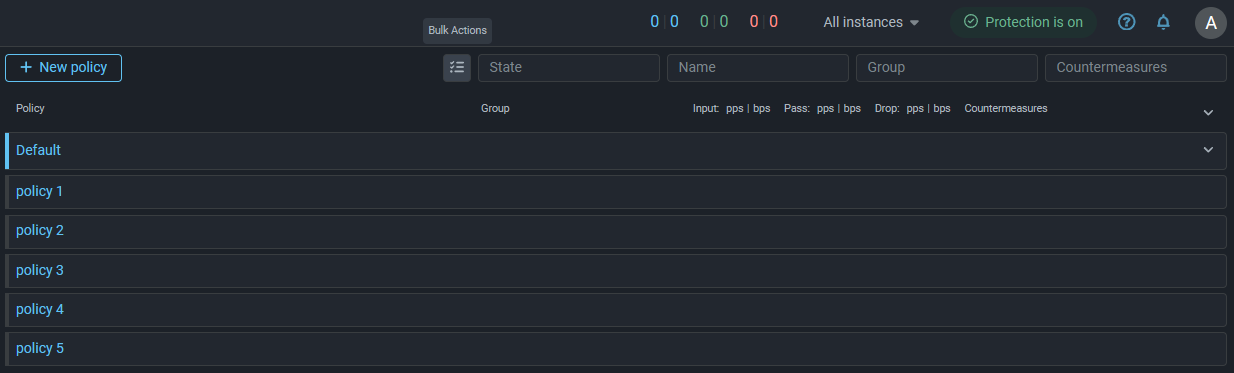
Task: Expand all policies via header chevron
Action: pos(1208,112)
